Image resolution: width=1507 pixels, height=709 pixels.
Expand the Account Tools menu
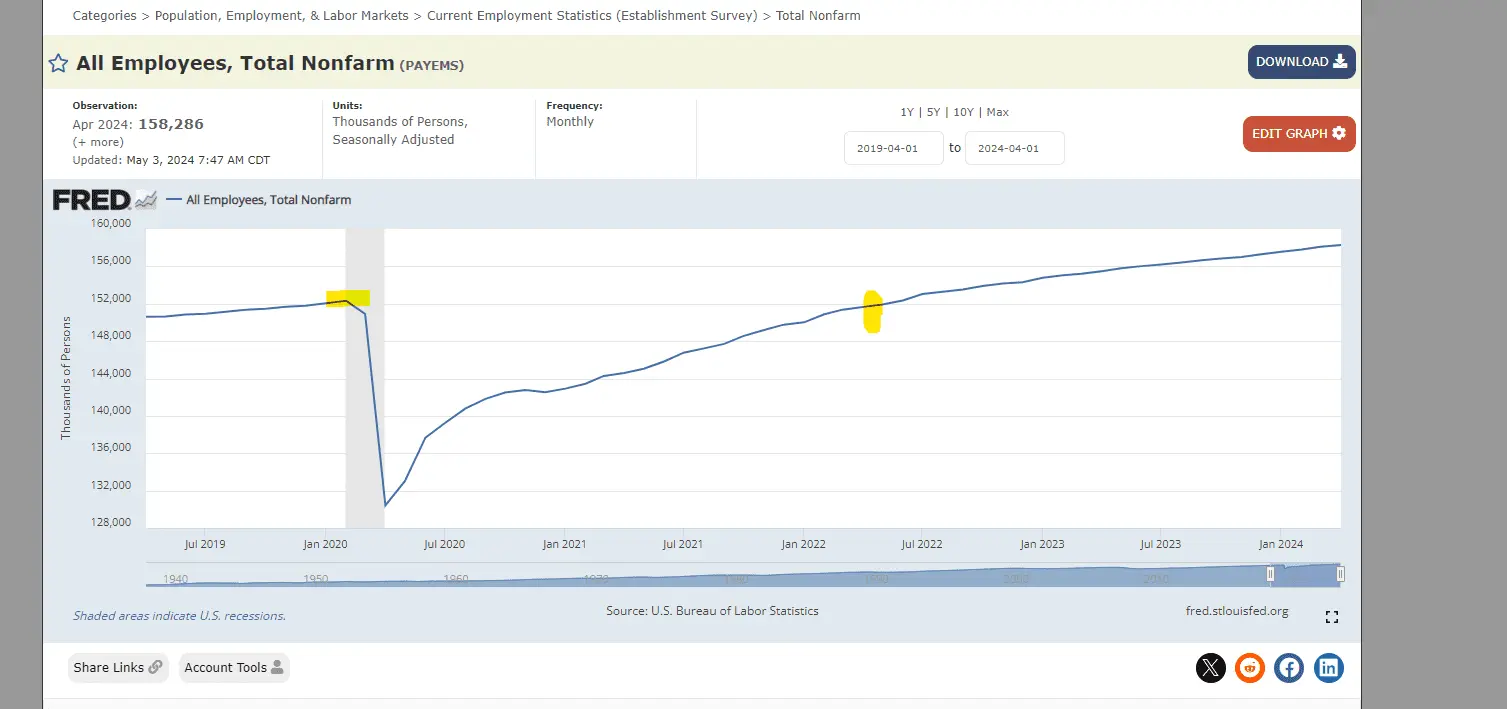click(234, 667)
